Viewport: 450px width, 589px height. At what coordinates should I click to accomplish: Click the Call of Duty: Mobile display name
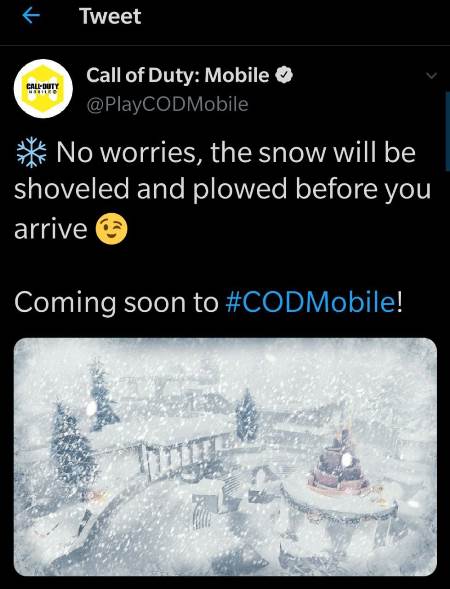[178, 75]
